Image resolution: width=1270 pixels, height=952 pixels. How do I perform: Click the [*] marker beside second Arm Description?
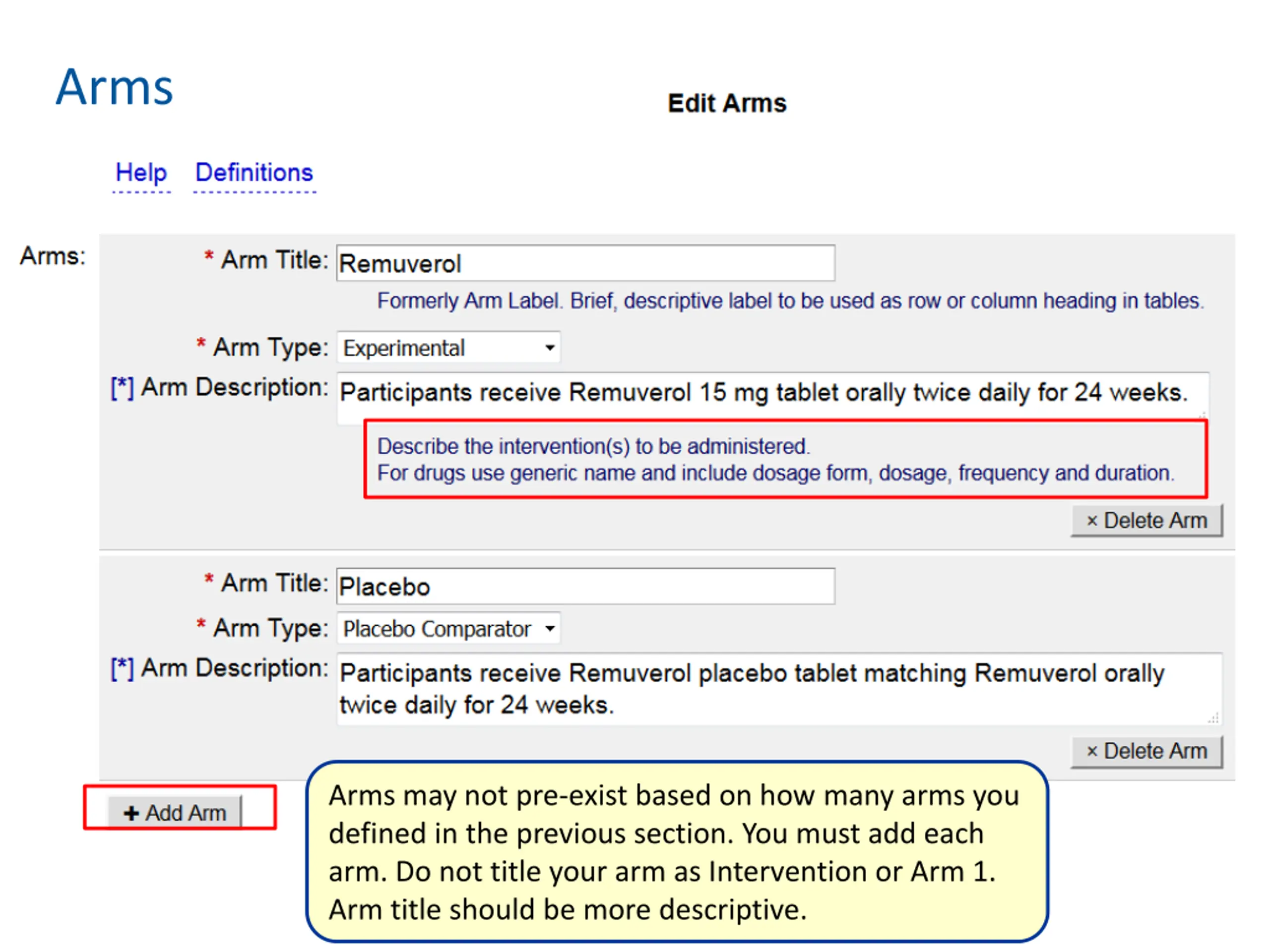(122, 669)
